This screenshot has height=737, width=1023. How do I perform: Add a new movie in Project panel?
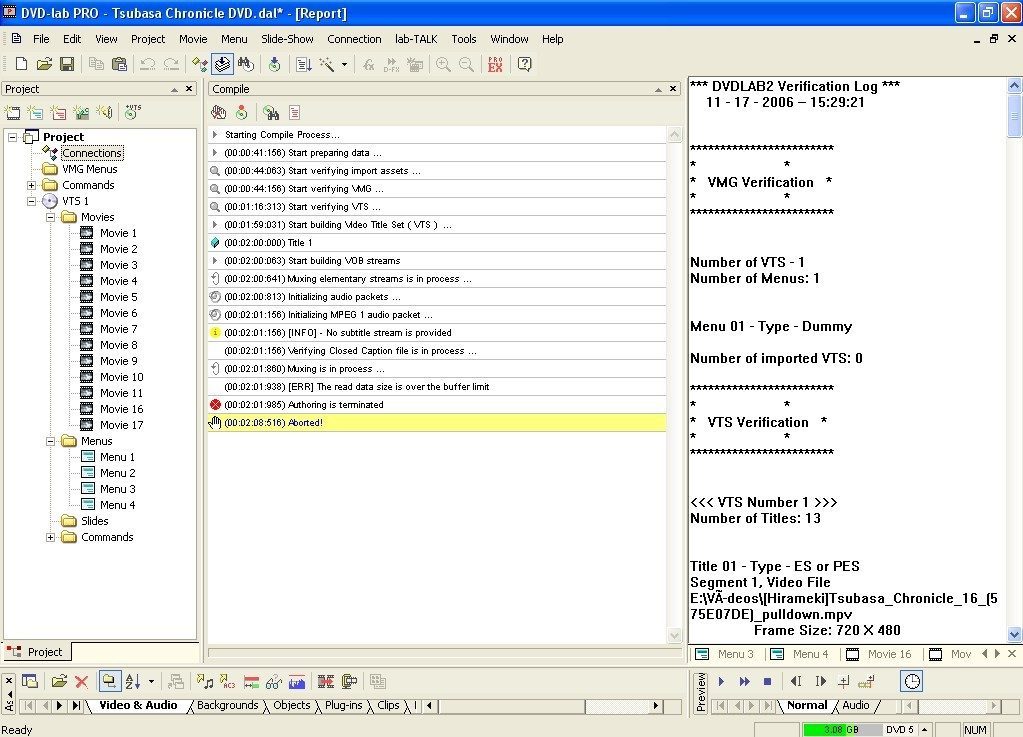point(12,113)
